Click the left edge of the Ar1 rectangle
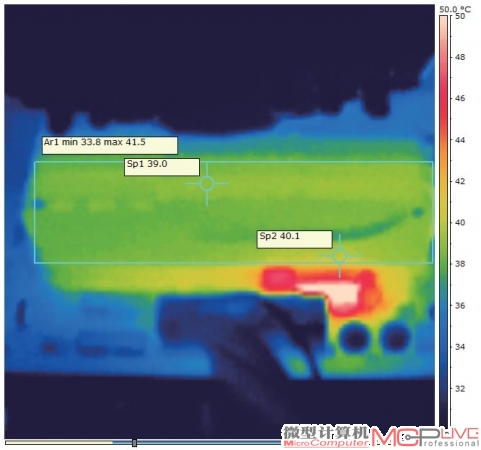This screenshot has width=481, height=450. point(35,212)
